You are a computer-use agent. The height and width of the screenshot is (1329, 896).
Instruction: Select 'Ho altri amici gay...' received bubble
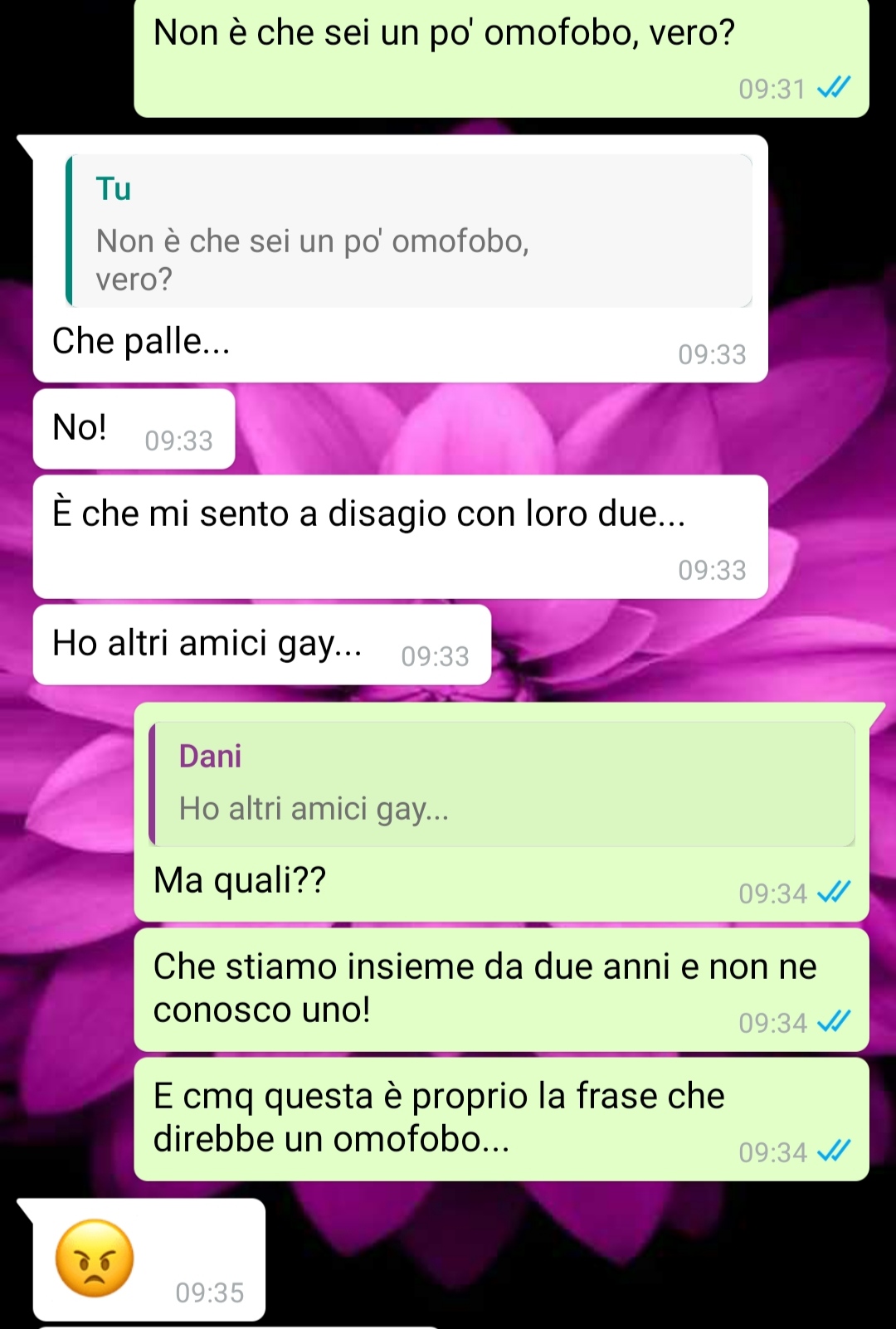pyautogui.click(x=262, y=645)
